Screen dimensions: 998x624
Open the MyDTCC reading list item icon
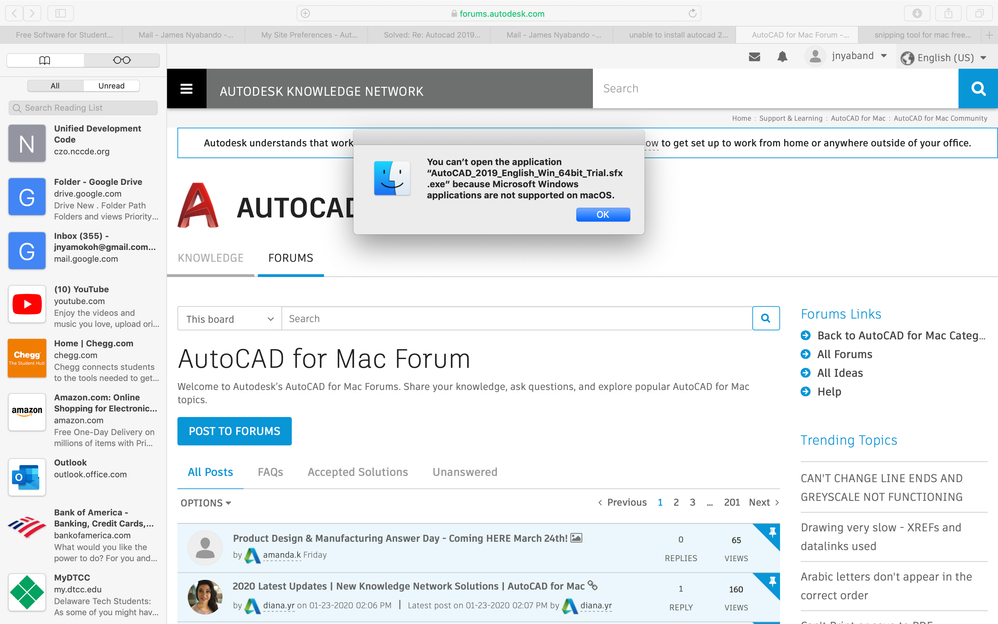point(27,592)
